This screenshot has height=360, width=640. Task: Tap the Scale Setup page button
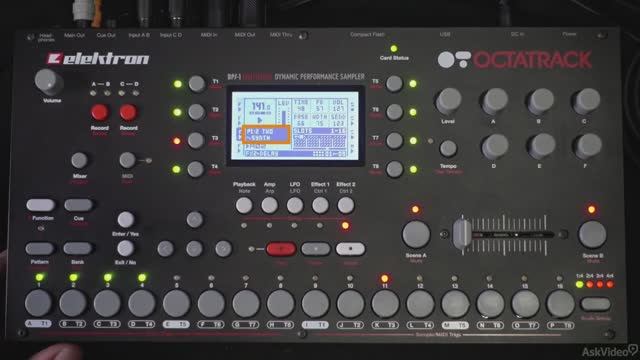[596, 304]
